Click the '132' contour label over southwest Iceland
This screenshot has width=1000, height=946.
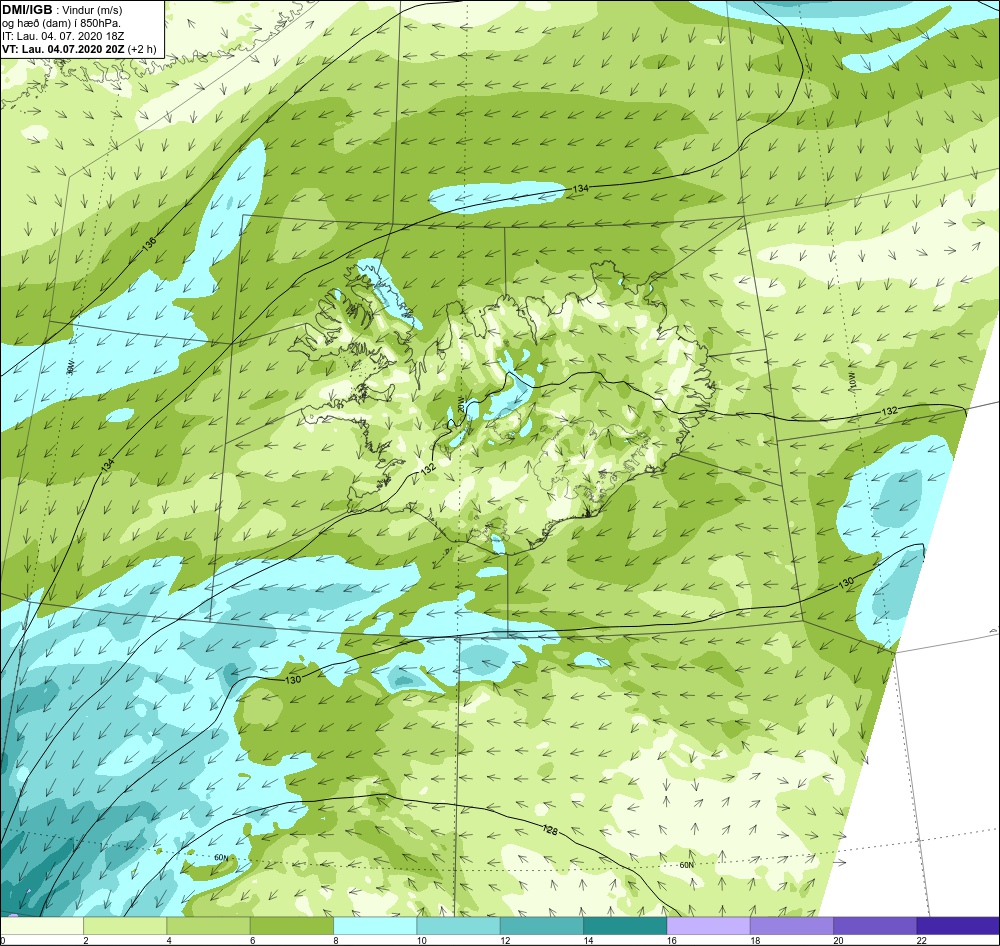pos(429,469)
